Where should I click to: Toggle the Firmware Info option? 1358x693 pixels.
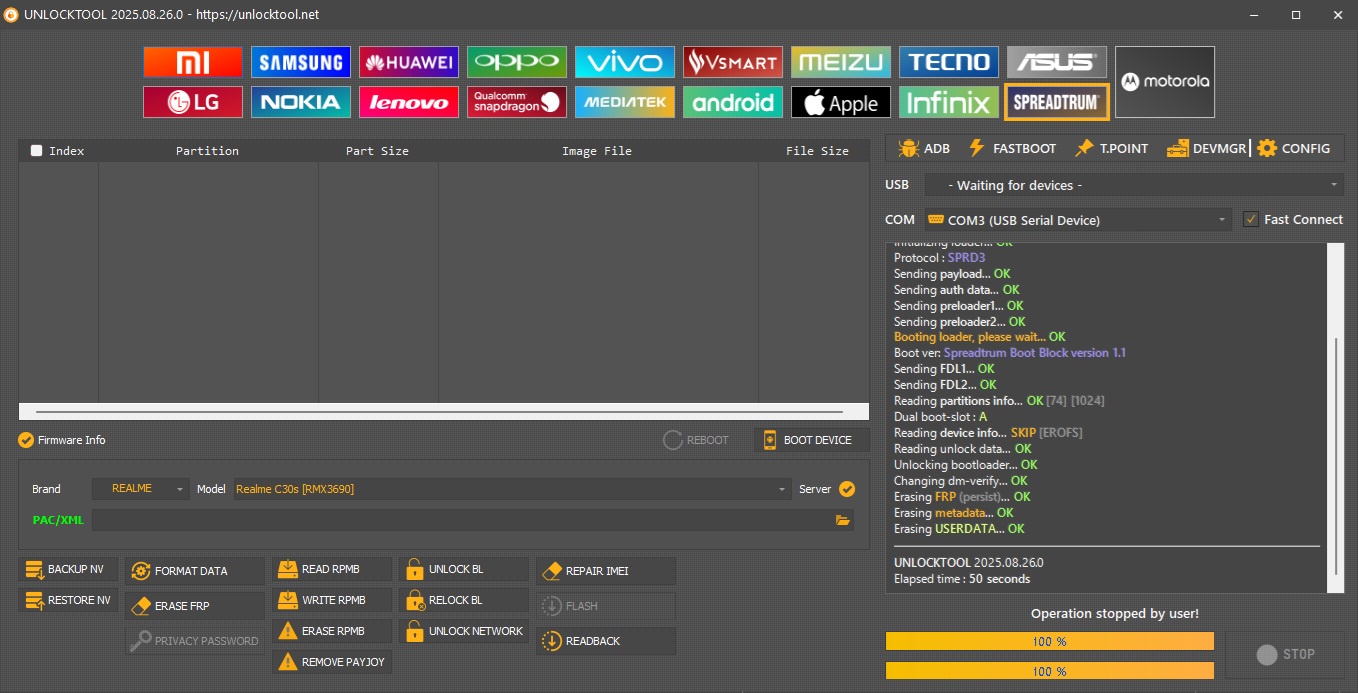(x=27, y=440)
